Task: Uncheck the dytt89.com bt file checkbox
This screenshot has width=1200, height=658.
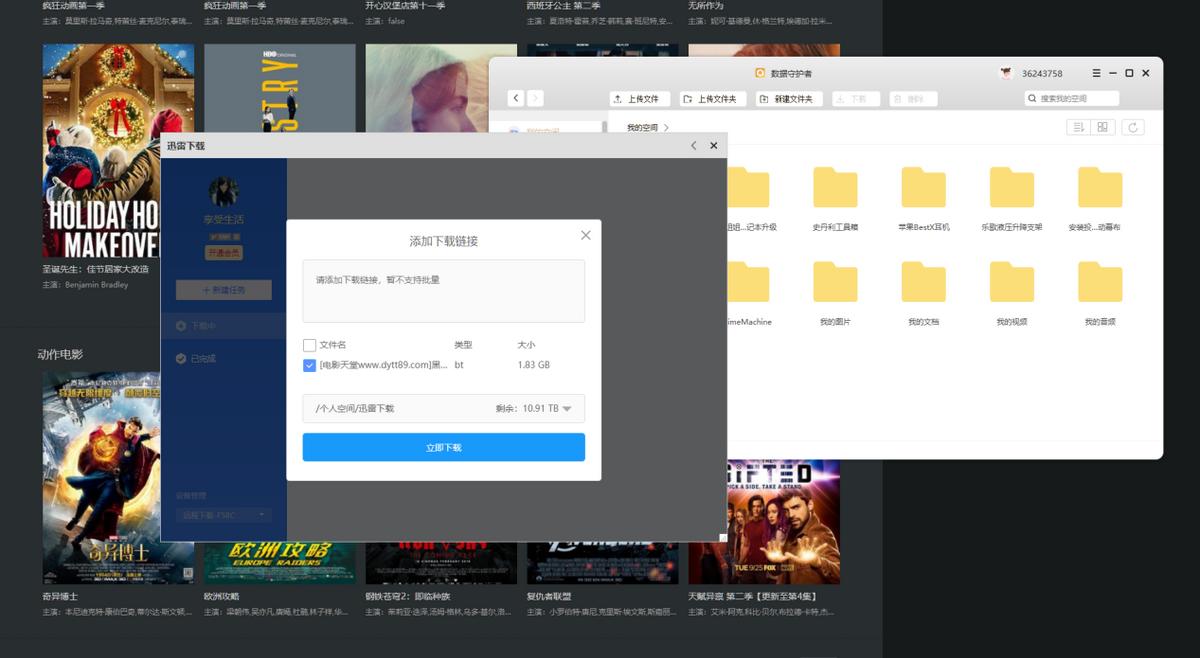Action: pos(309,366)
